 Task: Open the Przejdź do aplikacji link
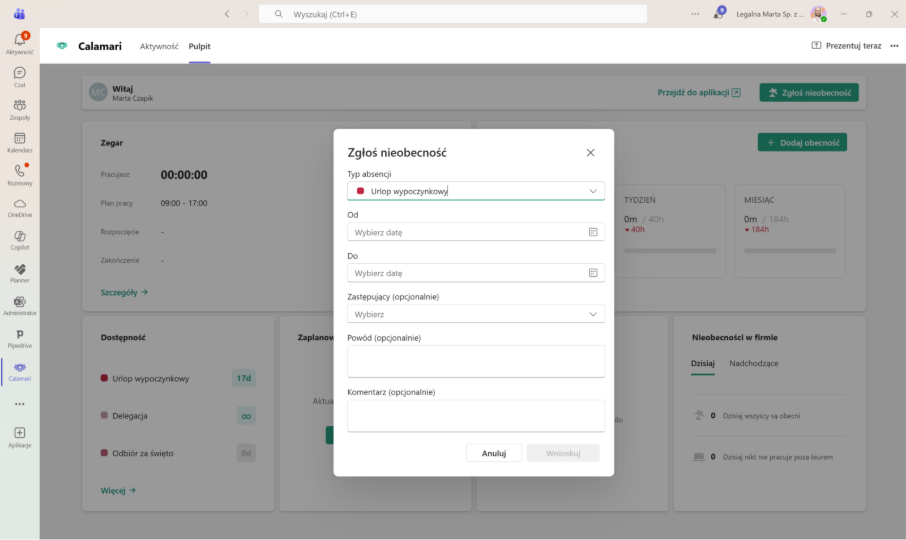tap(699, 92)
